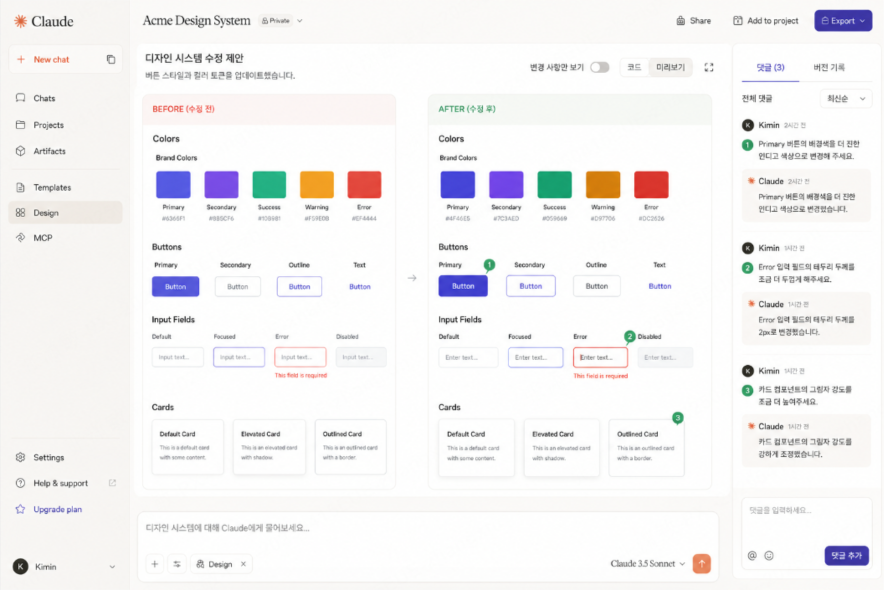Open the 댓글 (3) tab
This screenshot has width=884, height=590.
click(x=770, y=68)
